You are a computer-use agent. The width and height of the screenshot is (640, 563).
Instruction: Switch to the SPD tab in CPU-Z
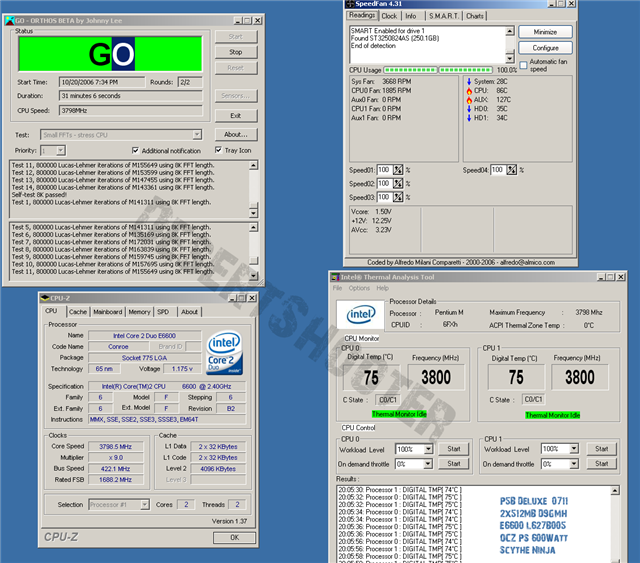[163, 312]
